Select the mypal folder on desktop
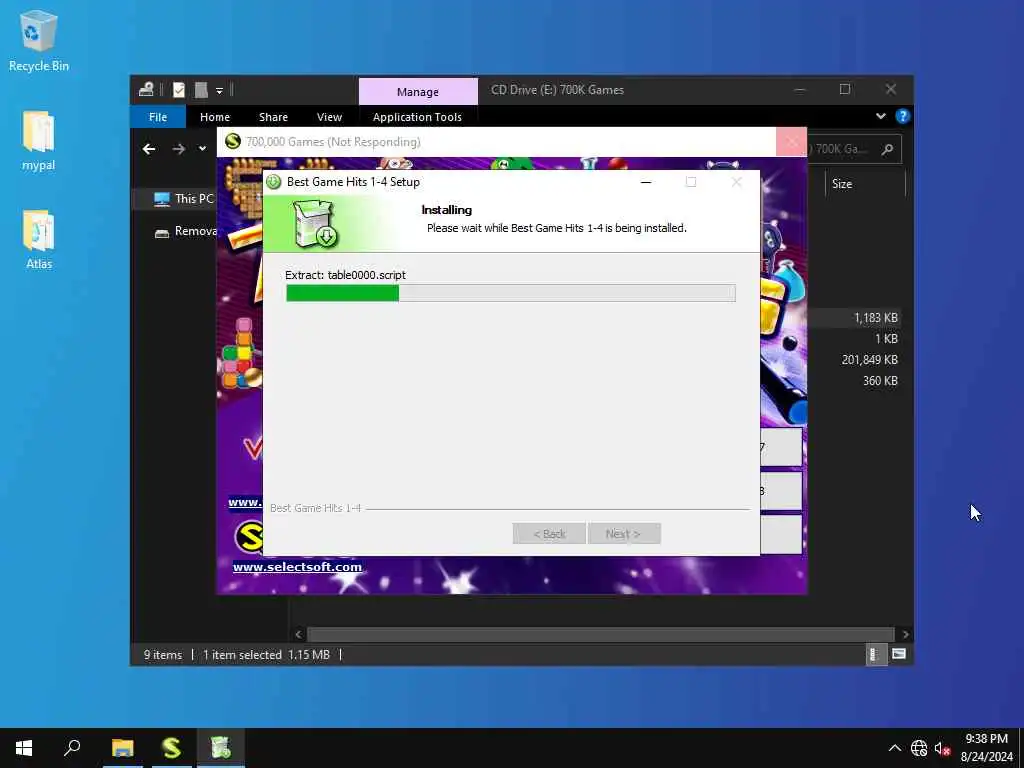Screen dimensions: 1024x768 [x=39, y=141]
